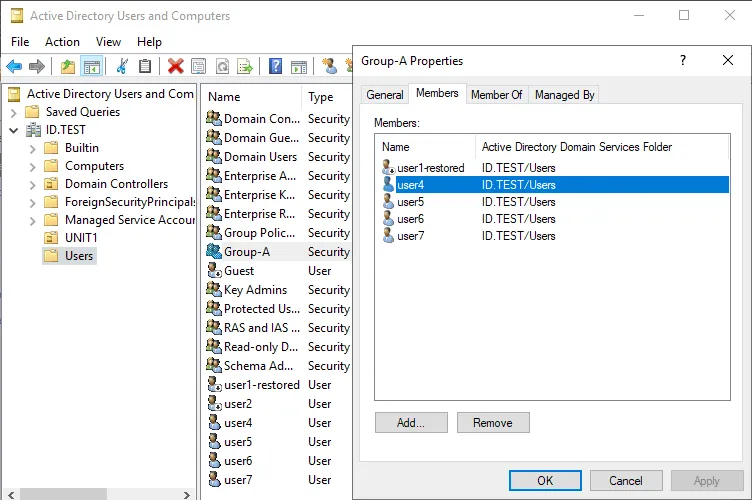The image size is (752, 500).
Task: Select UNIT1 organizational unit in tree
Action: [81, 238]
